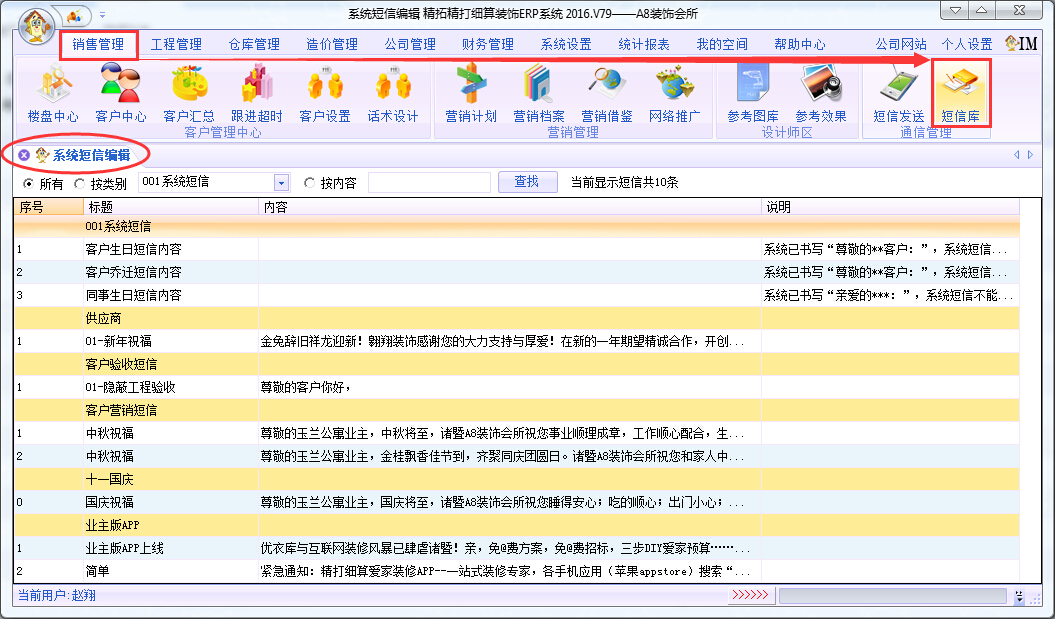Open the quick access toolbar dropdown arrow
Screen dimensions: 1055x619
(x=102, y=17)
